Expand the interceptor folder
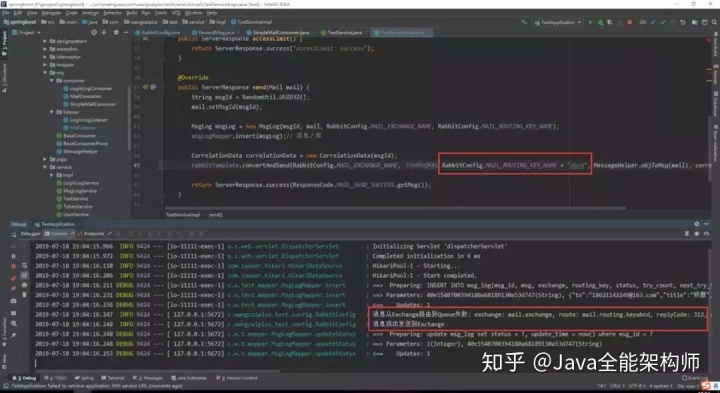720x393 pixels. point(45,57)
